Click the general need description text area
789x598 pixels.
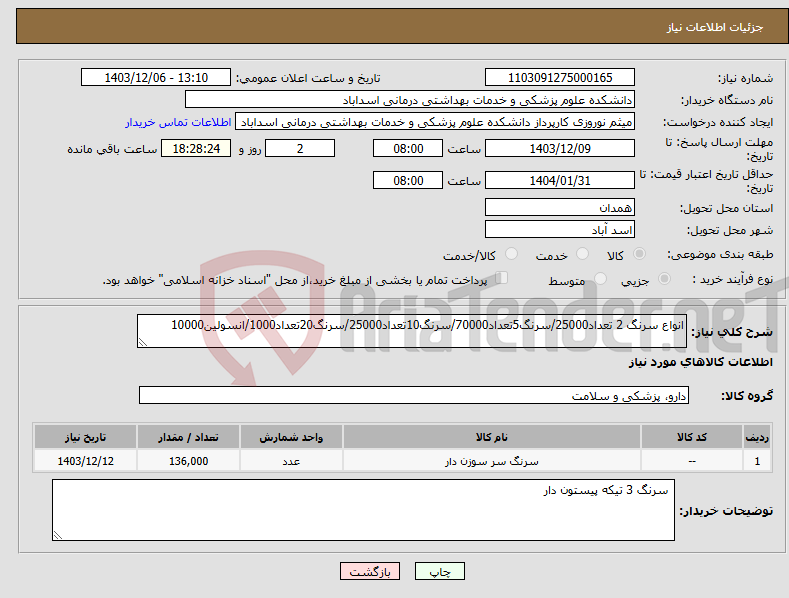coord(412,331)
